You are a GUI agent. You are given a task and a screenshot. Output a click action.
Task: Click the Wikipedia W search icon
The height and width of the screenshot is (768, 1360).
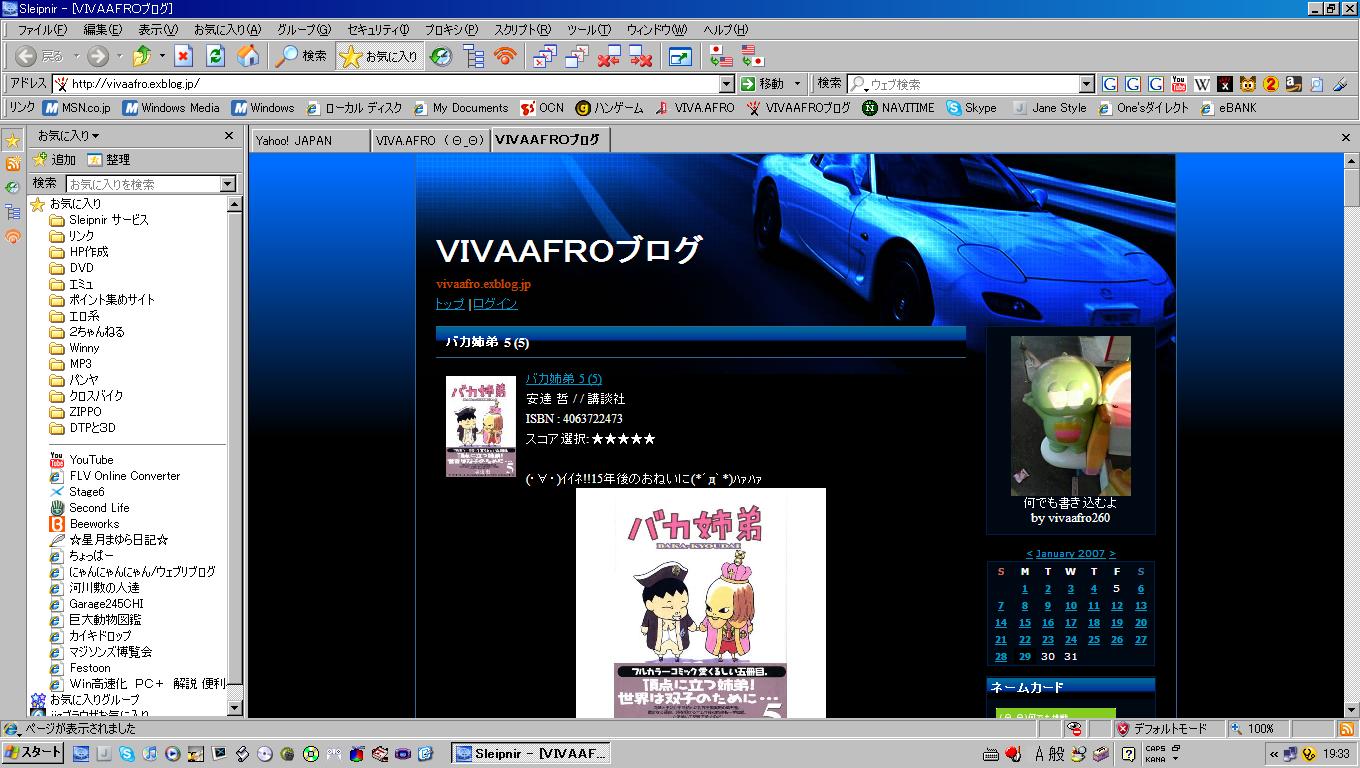pyautogui.click(x=1202, y=84)
